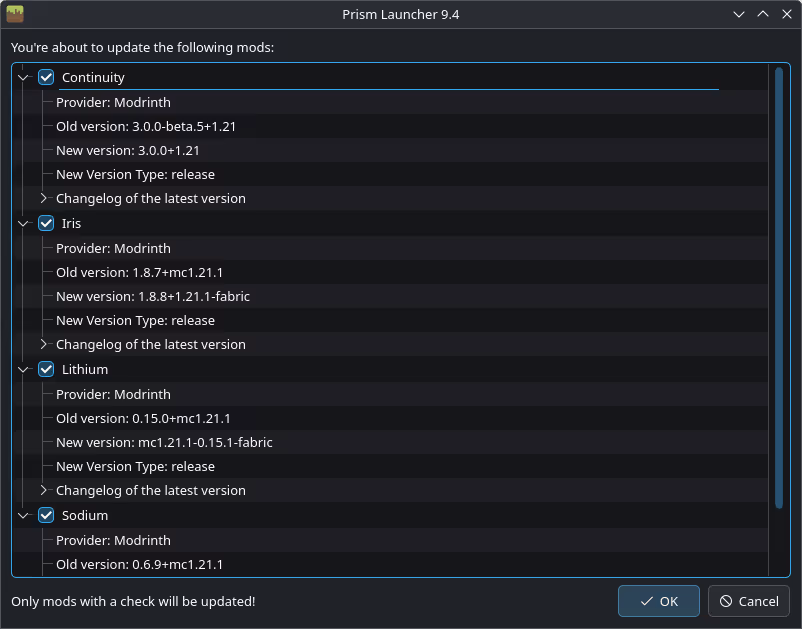The image size is (802, 629).
Task: Uncheck the Lithium mod checkbox
Action: coord(46,369)
